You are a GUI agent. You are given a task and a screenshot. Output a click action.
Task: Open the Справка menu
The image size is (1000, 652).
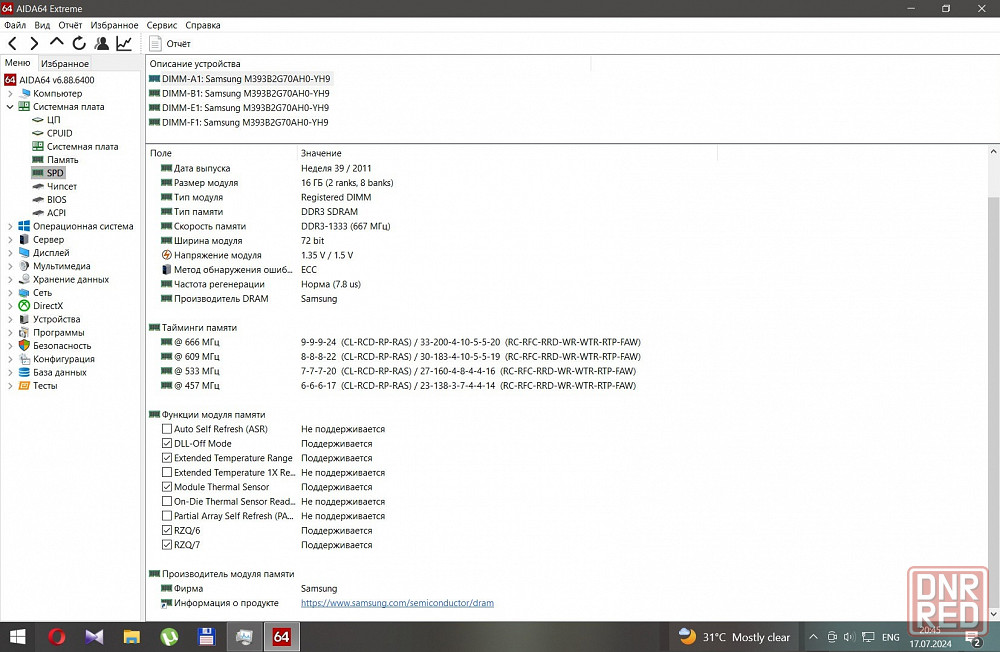coord(203,26)
